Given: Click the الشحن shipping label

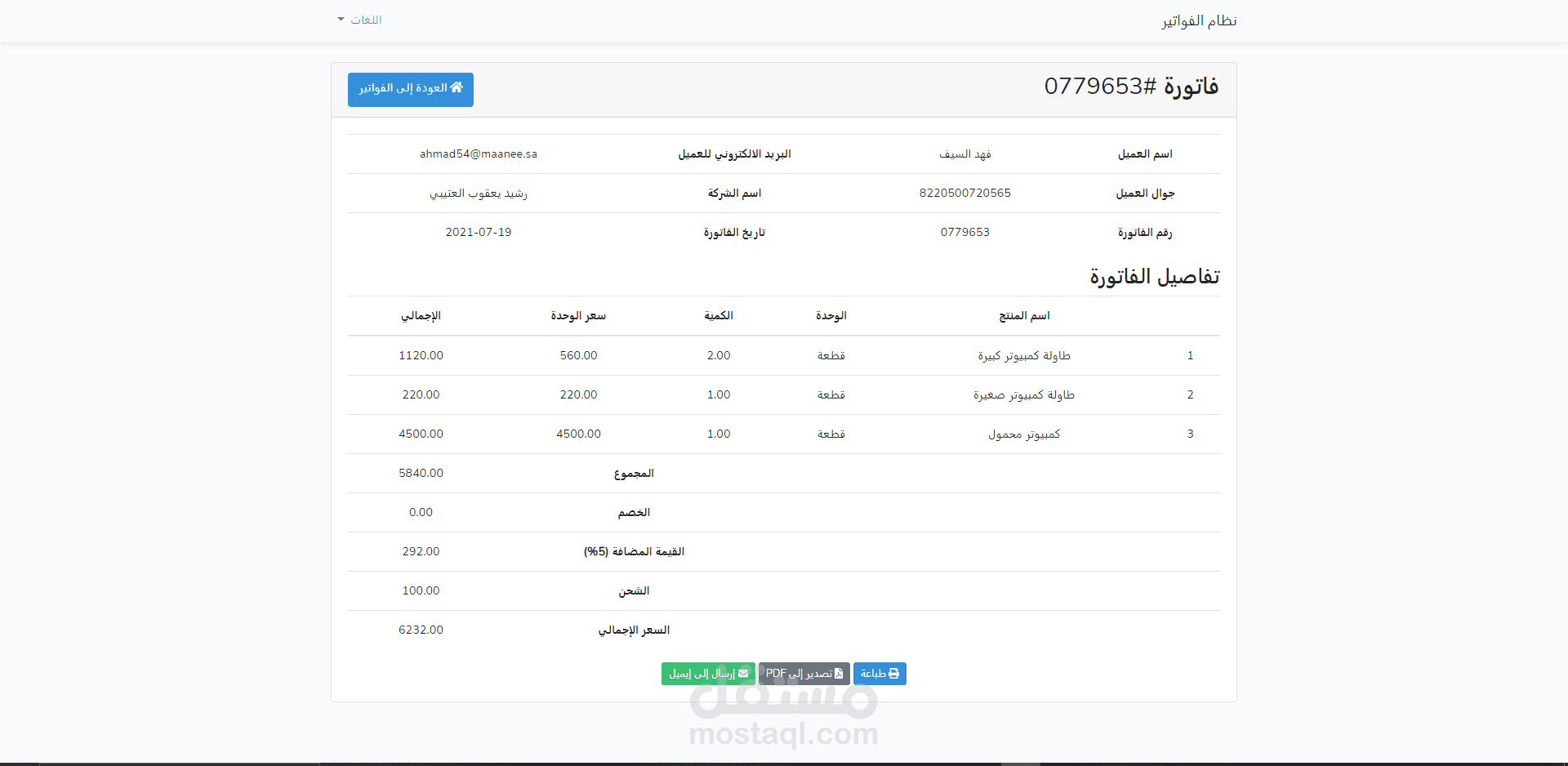Looking at the screenshot, I should click(634, 591).
